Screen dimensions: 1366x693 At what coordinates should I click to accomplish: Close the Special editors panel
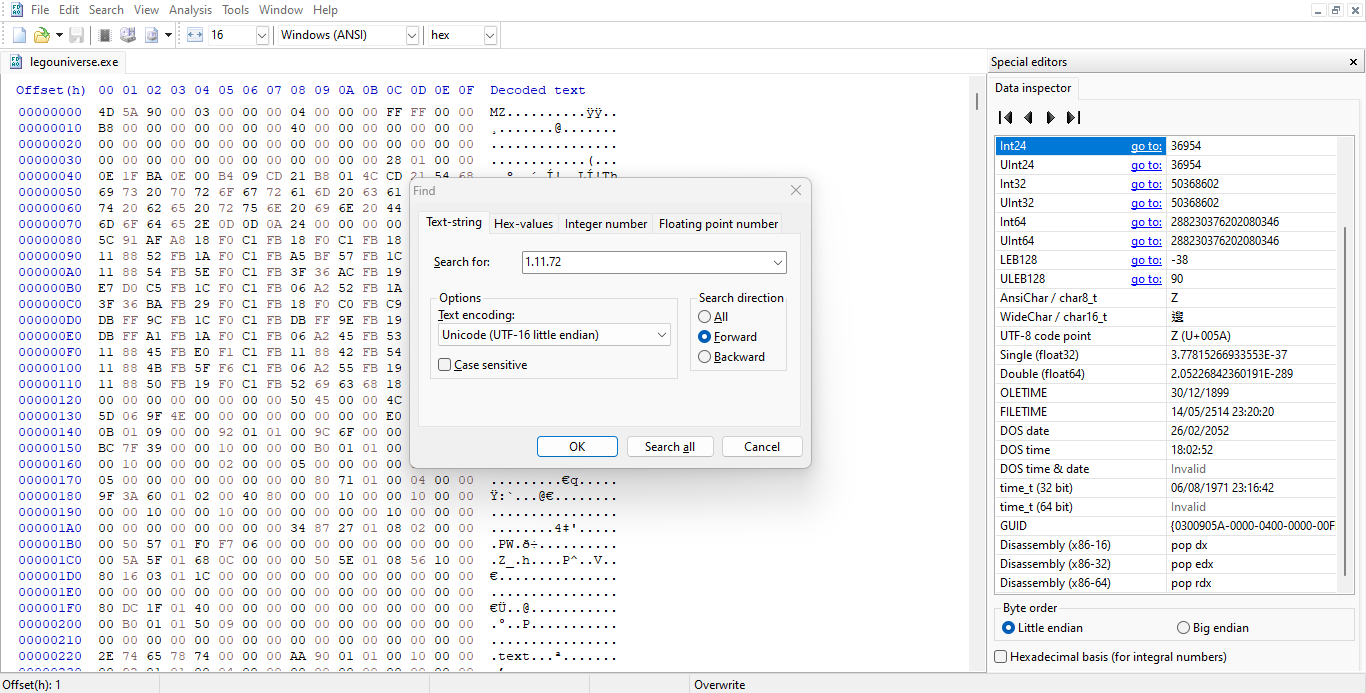click(1353, 62)
